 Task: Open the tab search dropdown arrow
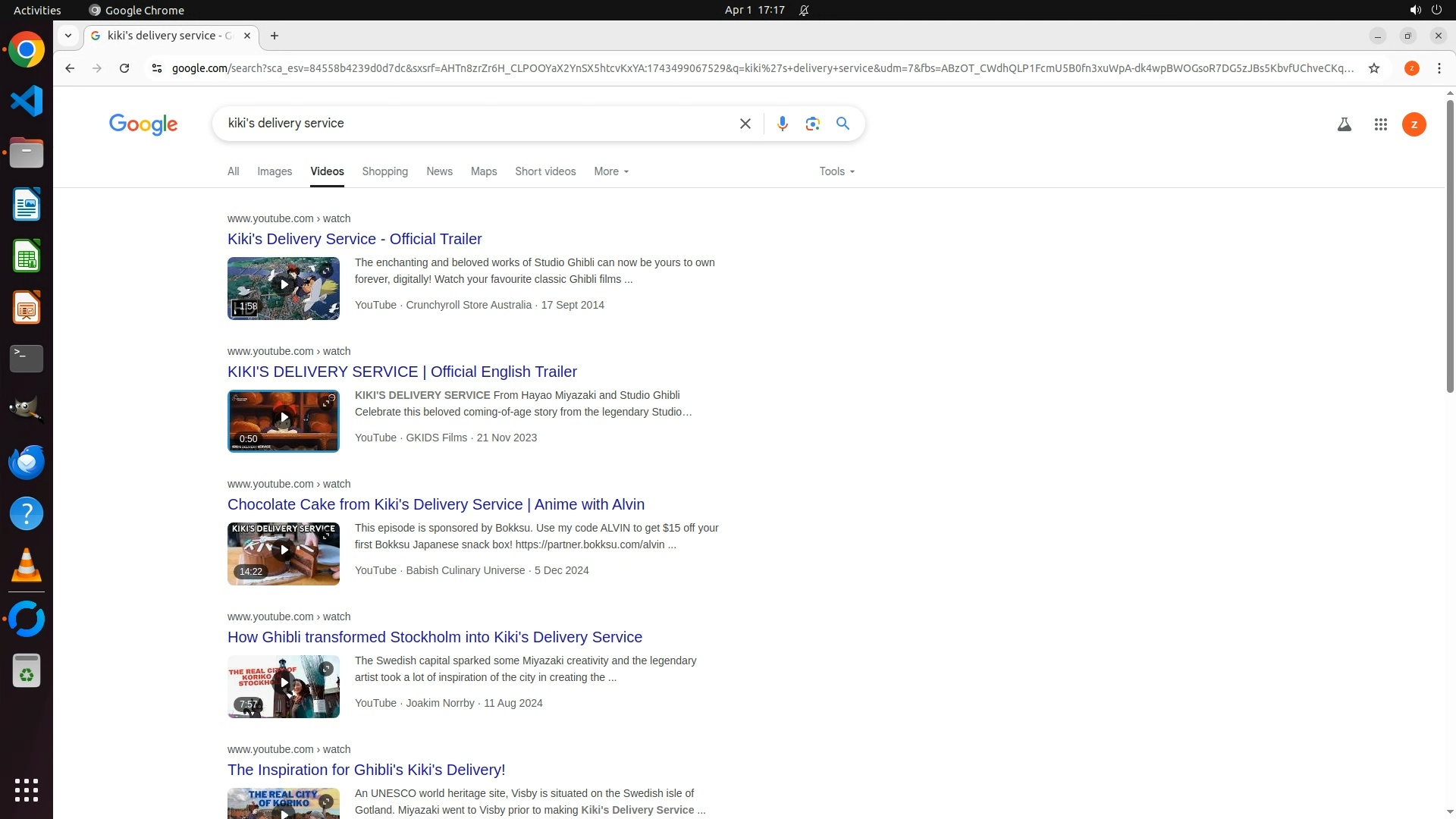pos(68,36)
